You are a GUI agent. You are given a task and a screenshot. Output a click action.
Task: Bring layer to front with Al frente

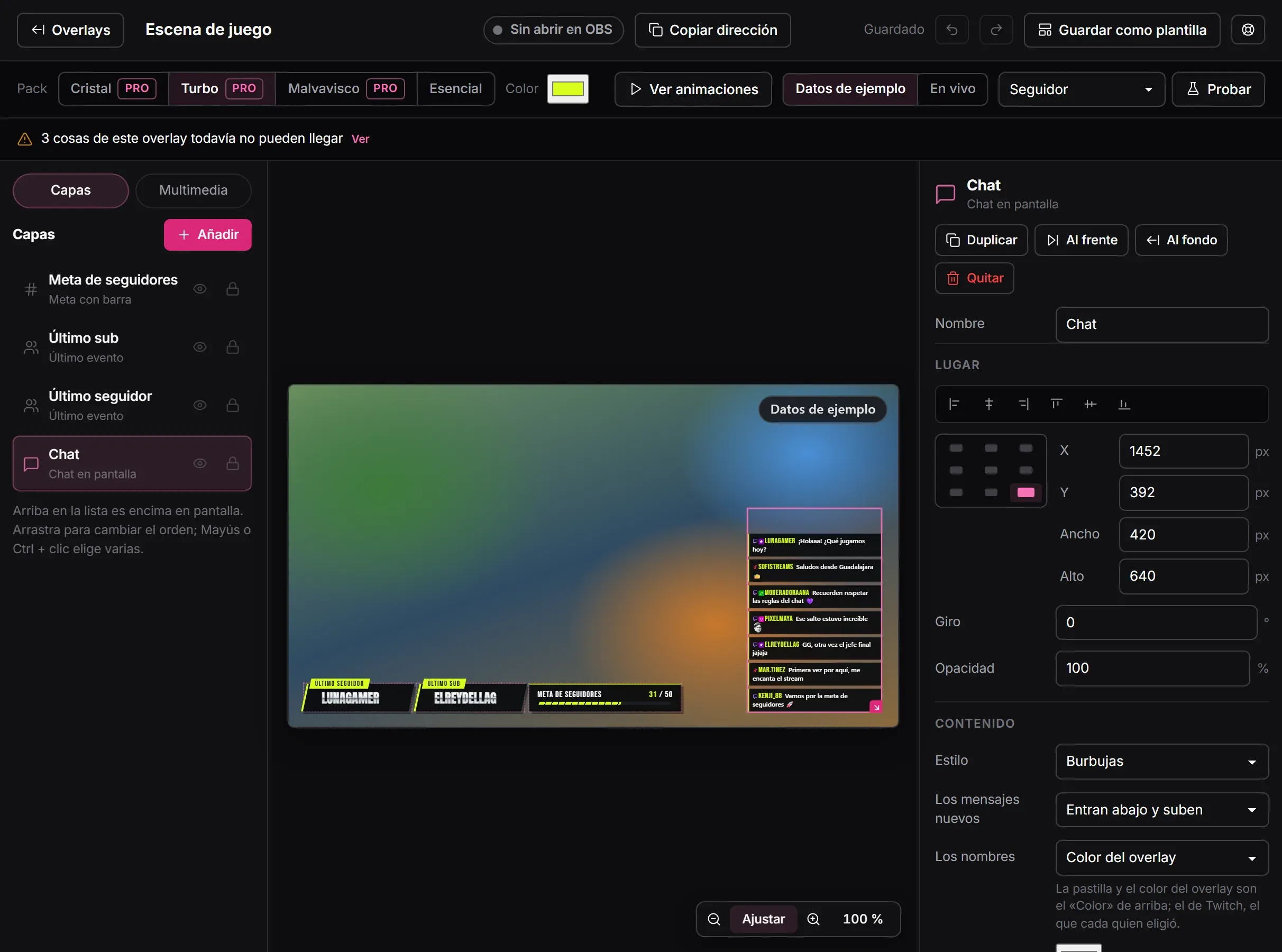pos(1082,240)
